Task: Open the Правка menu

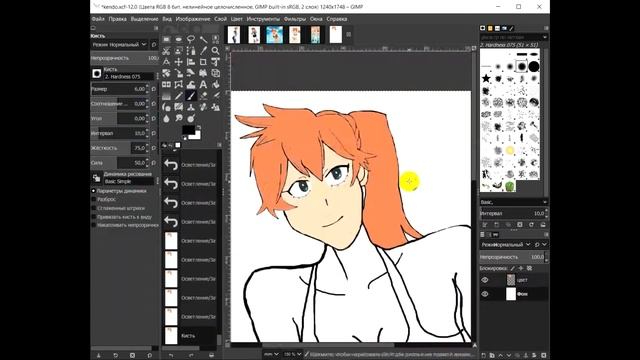Action: (x=118, y=19)
